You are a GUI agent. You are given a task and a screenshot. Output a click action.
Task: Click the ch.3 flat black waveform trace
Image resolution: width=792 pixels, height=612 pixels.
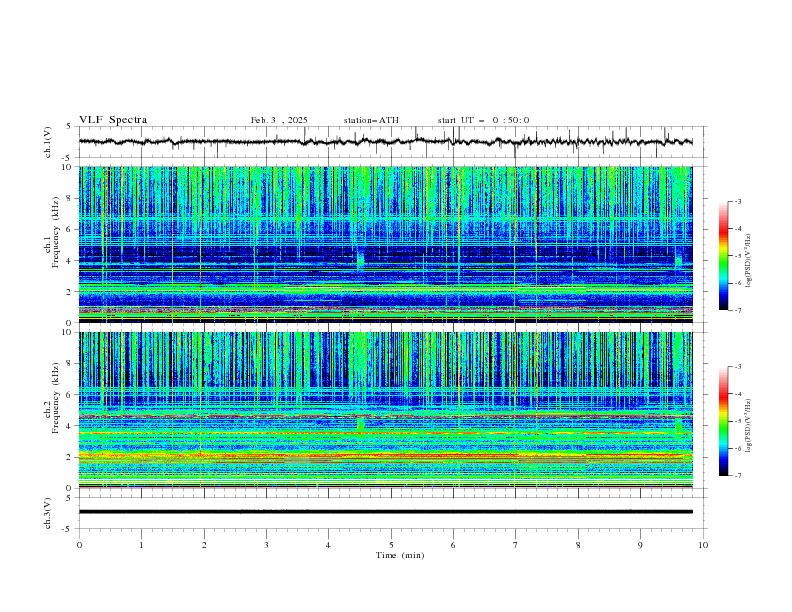coord(386,512)
